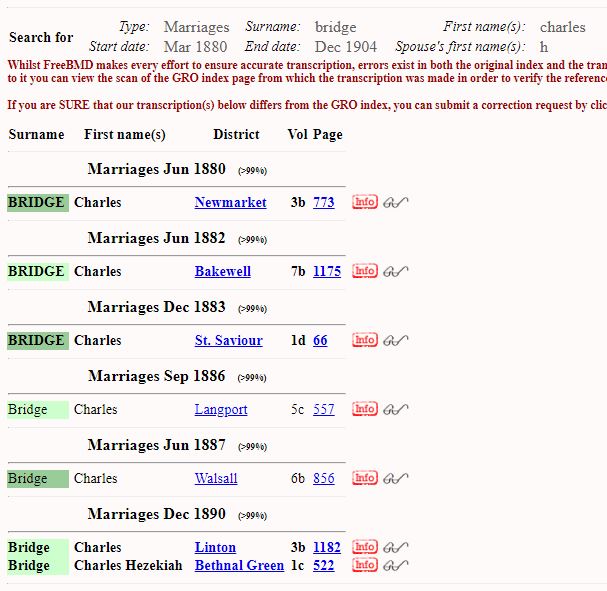View original scan via Walsall spectacles icon

[396, 478]
